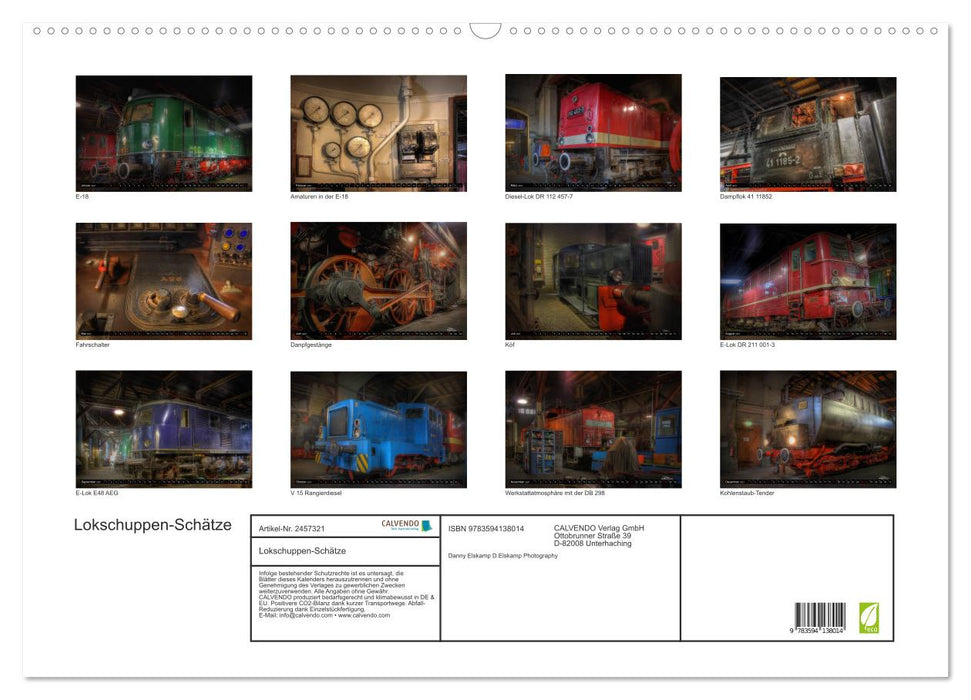The width and height of the screenshot is (971, 700).
Task: Select the Dampflok 41 1185-2 photo
Action: [808, 134]
